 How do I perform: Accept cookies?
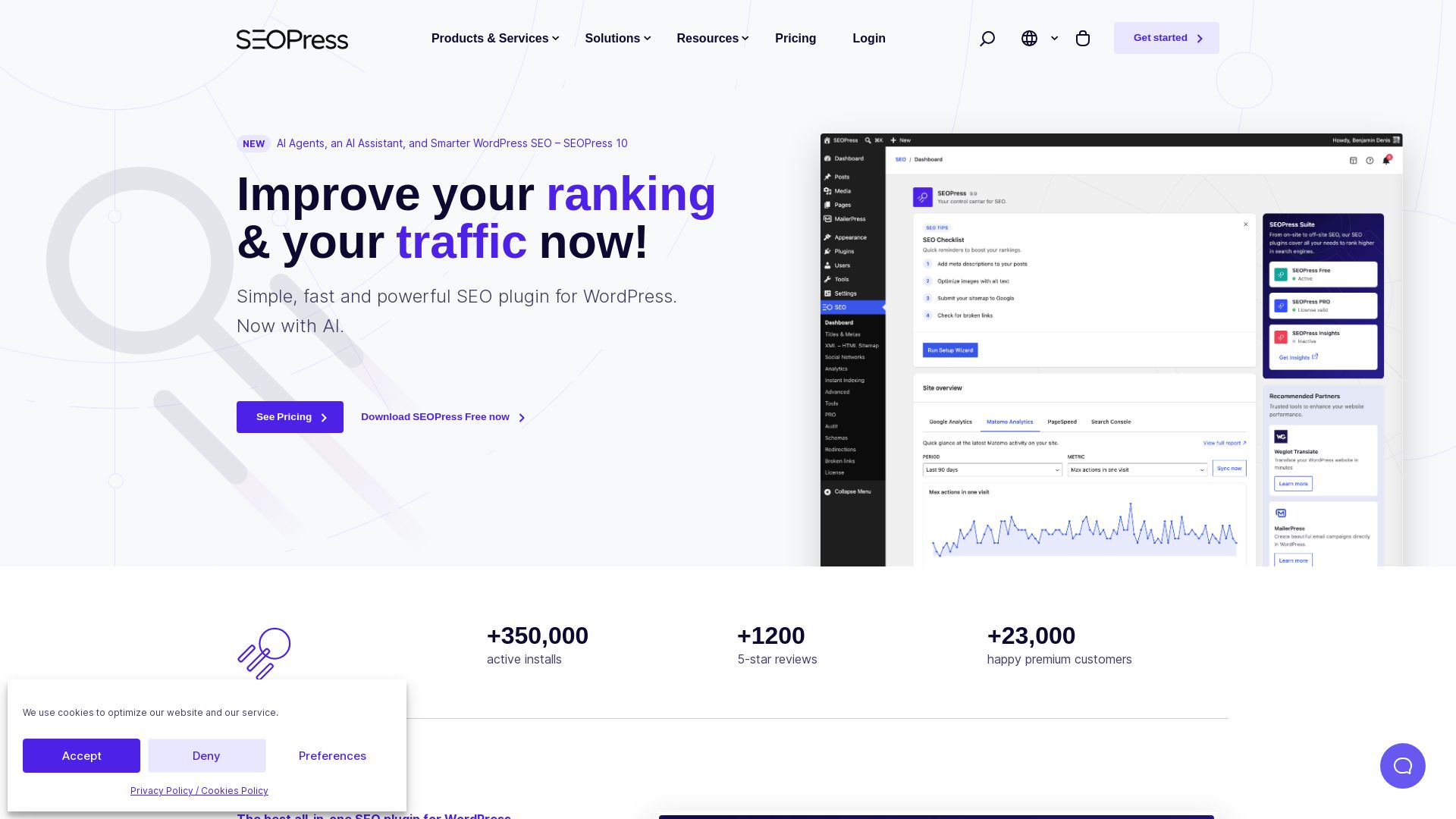[x=81, y=756]
